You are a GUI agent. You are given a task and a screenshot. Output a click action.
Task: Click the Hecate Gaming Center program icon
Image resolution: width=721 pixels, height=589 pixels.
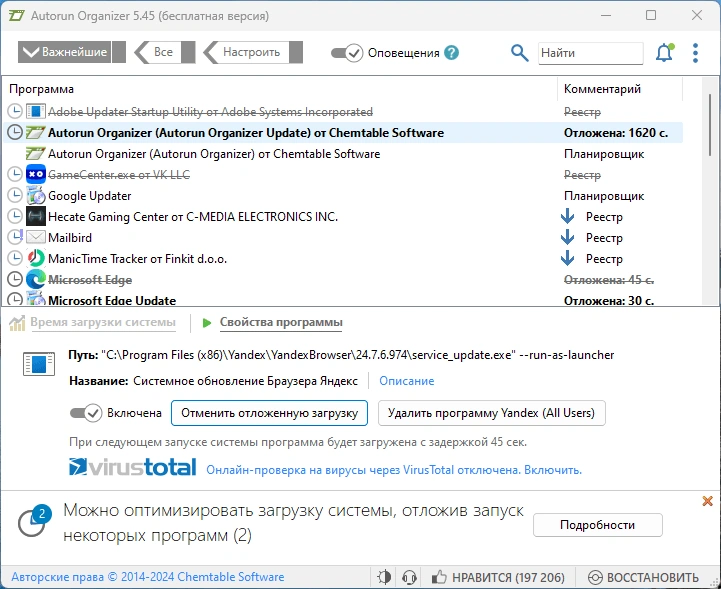(x=35, y=216)
